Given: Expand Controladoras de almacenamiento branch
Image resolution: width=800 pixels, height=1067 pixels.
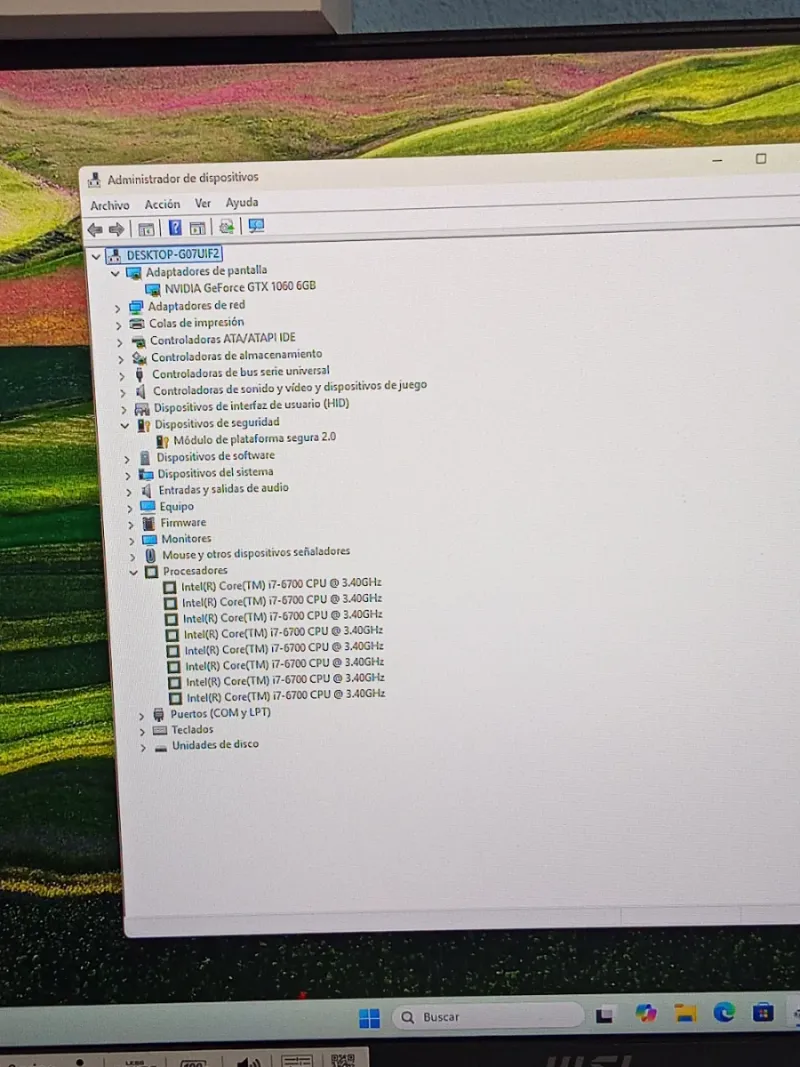Looking at the screenshot, I should coord(121,359).
